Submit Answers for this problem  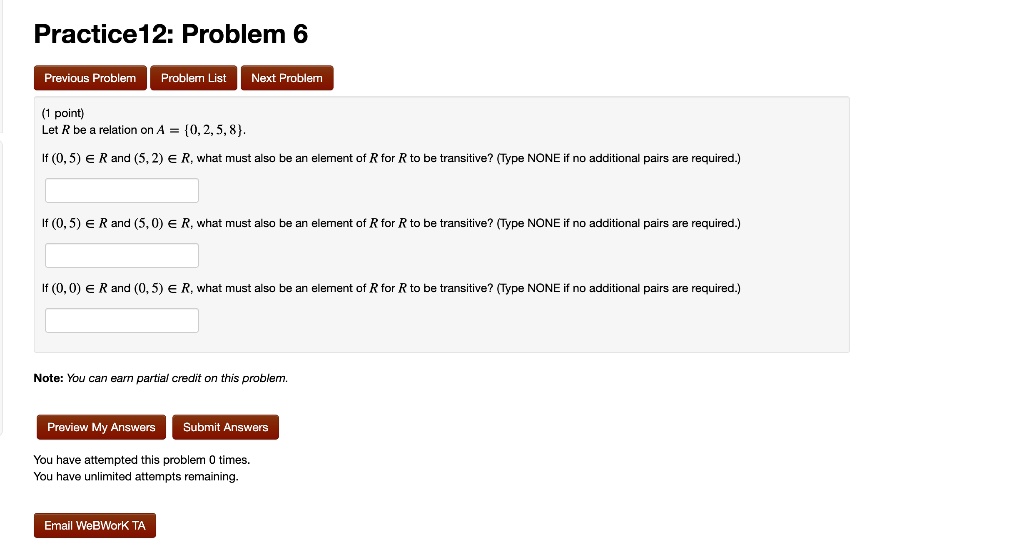[225, 427]
